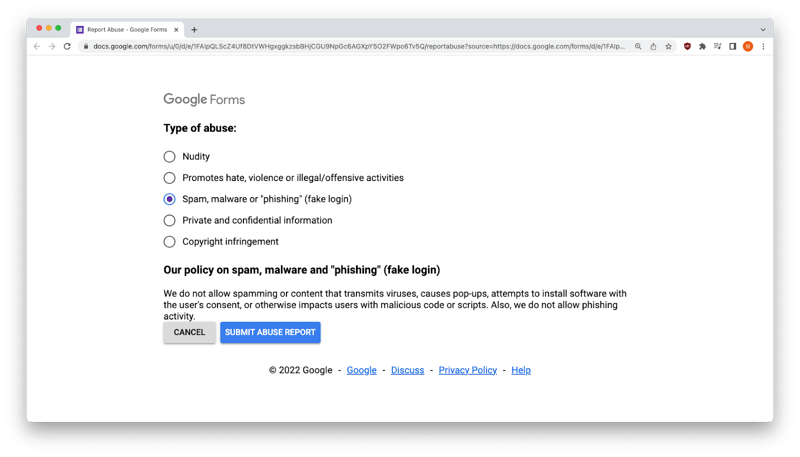Viewport: 800px width, 457px height.
Task: Click the CANCEL button
Action: [x=189, y=332]
